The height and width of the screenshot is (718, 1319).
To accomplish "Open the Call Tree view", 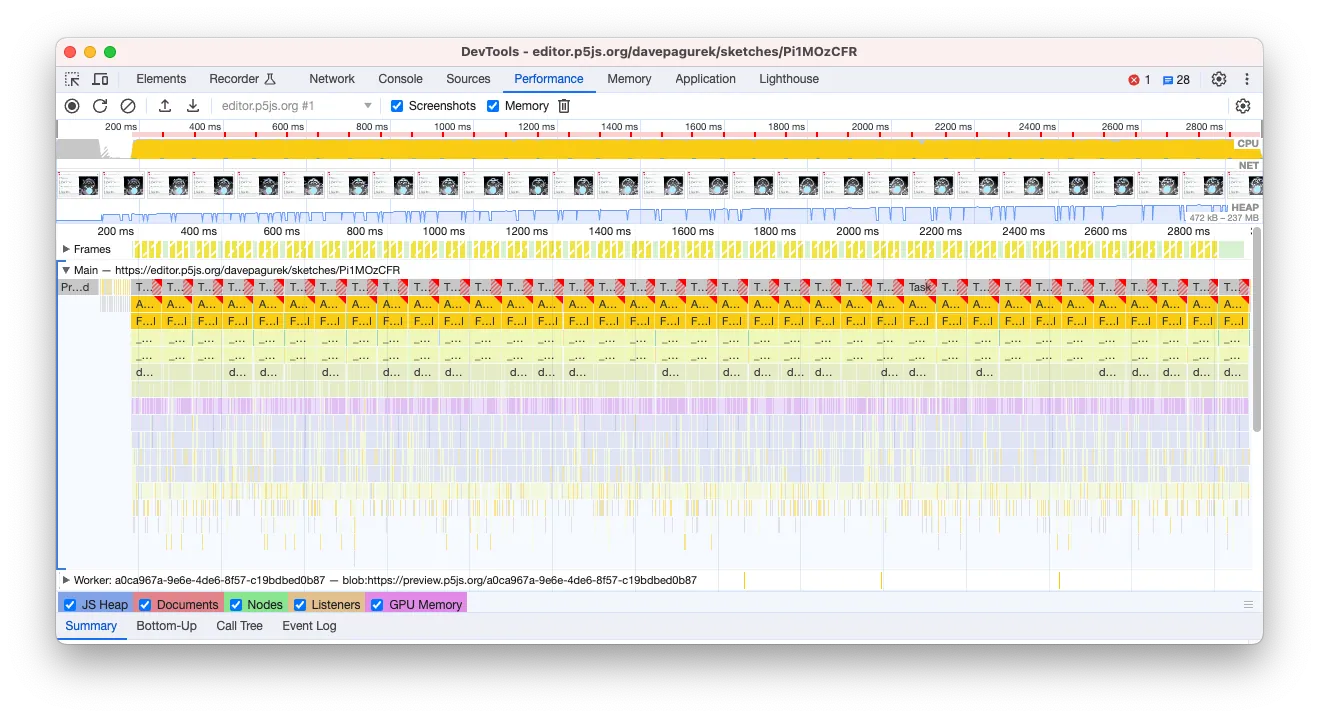I will pos(239,626).
